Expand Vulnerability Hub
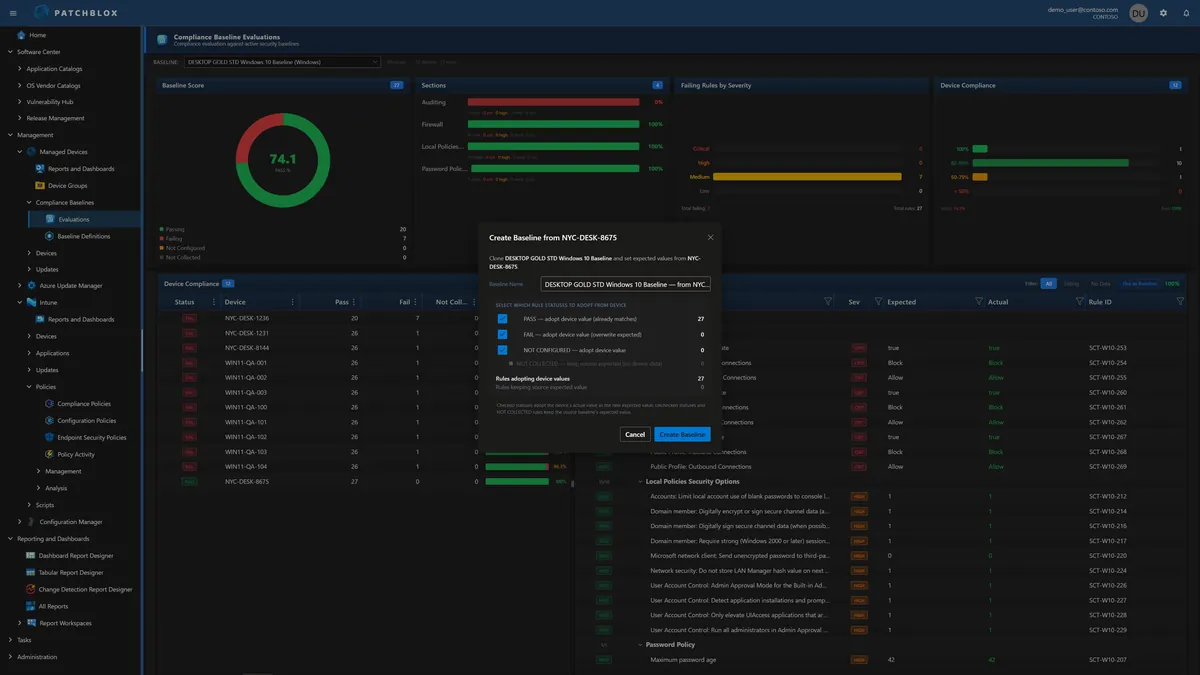This screenshot has height=675, width=1200. [20, 102]
